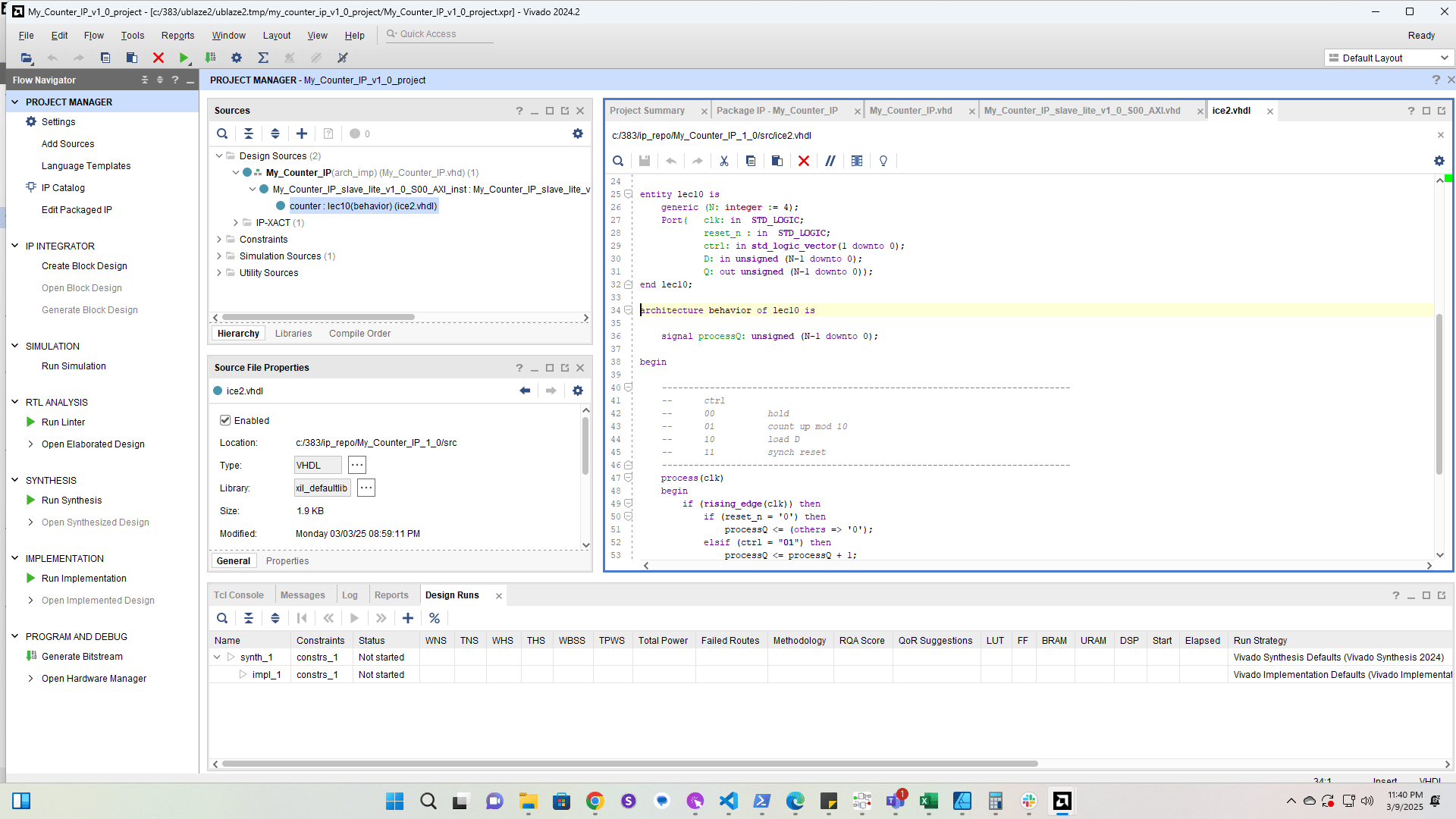
Task: Click the toggle line comments icon in editor
Action: point(830,161)
